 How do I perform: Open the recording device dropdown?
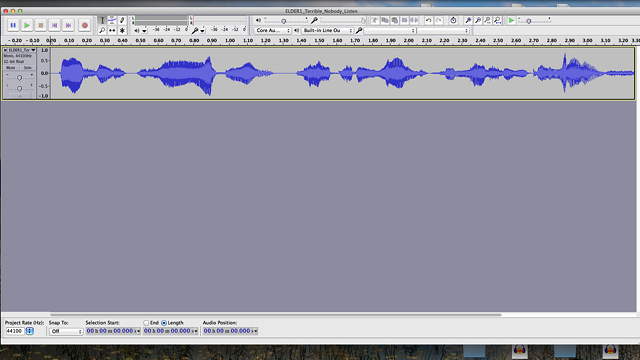[390, 31]
